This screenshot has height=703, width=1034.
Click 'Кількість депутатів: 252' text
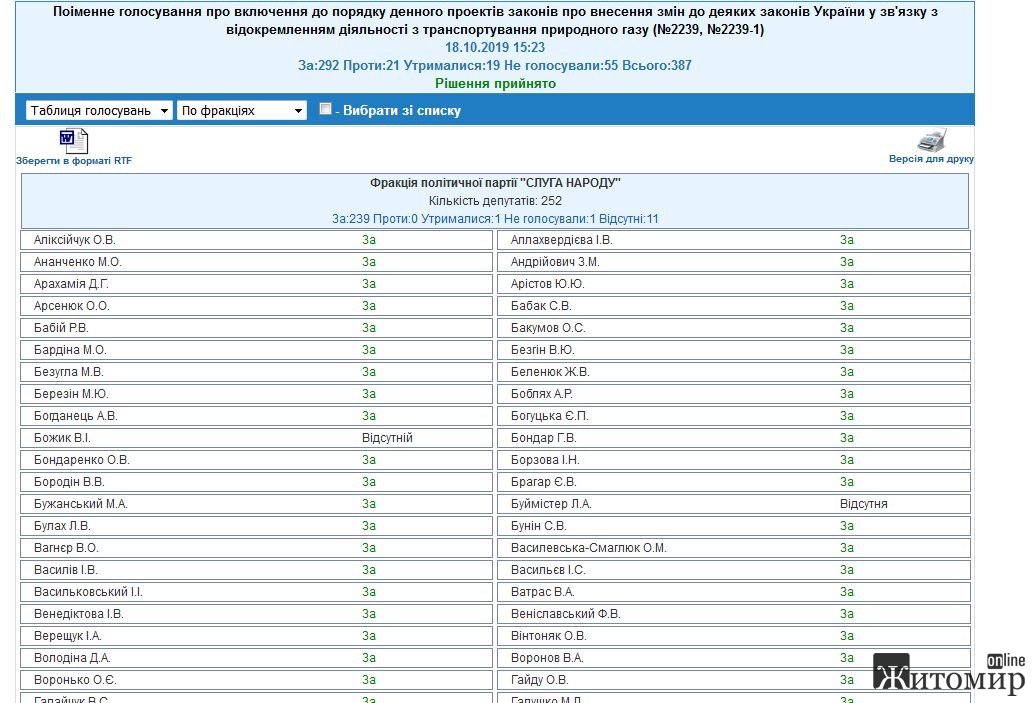point(495,200)
